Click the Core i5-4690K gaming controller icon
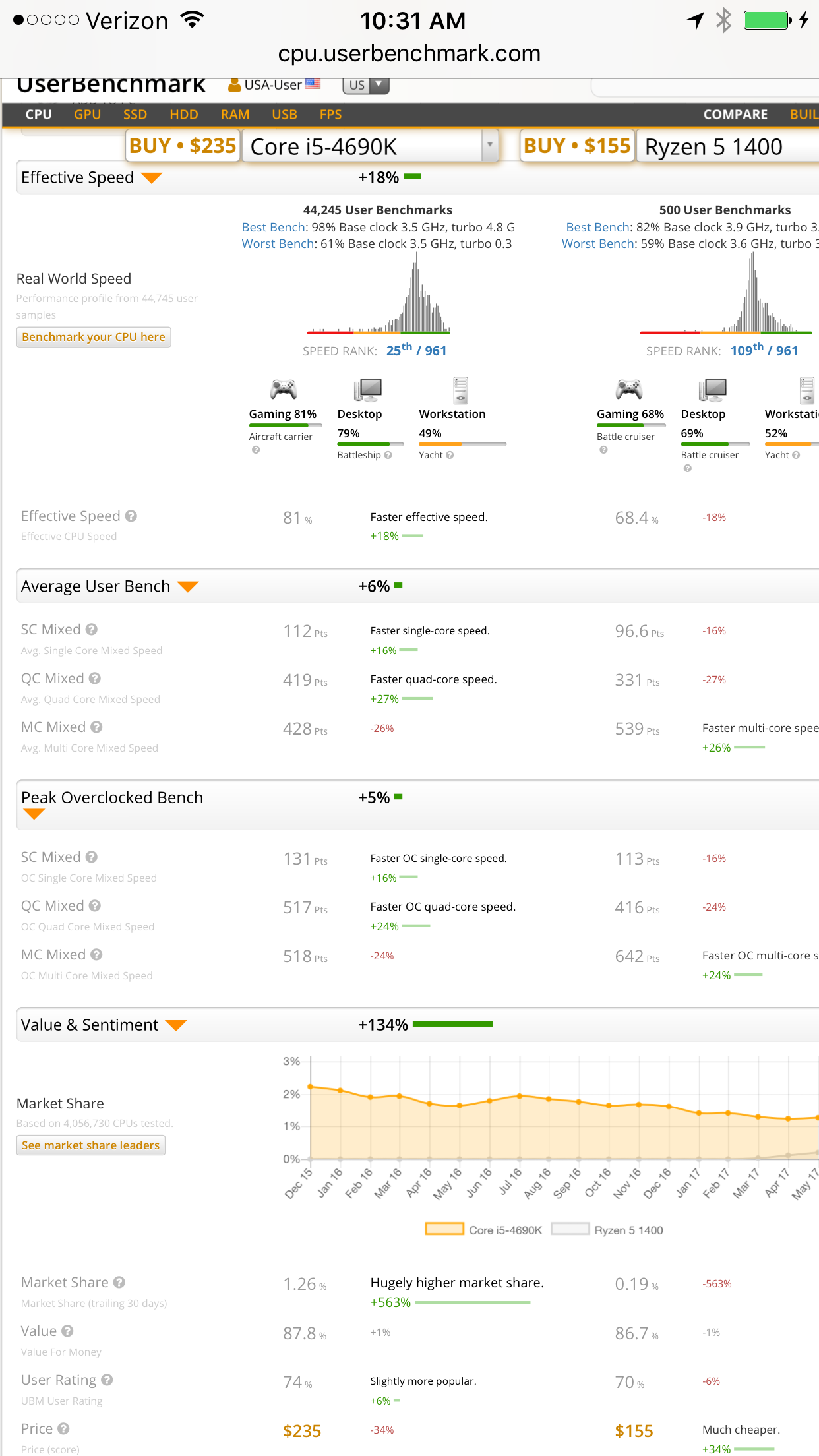The height and width of the screenshot is (1456, 819). click(x=283, y=390)
